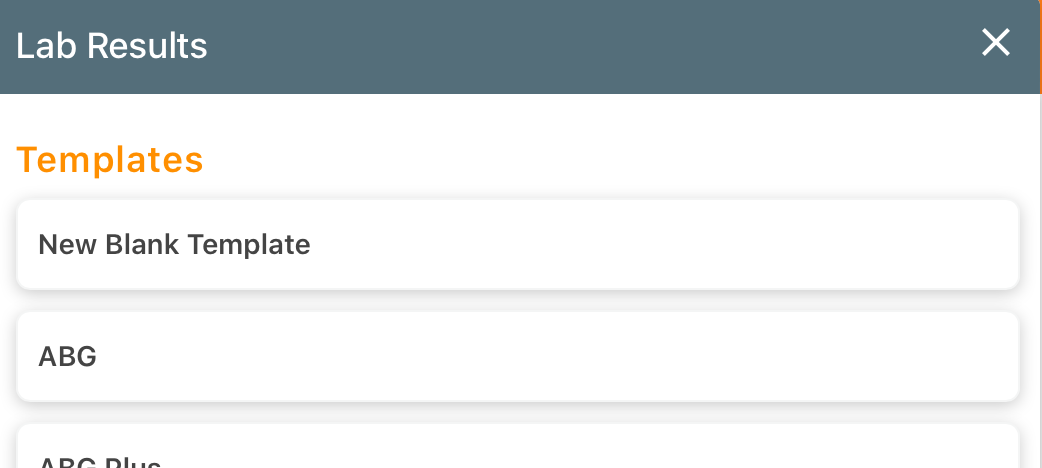Viewport: 1042px width, 468px height.
Task: Click the New Blank Template card
Action: click(517, 245)
